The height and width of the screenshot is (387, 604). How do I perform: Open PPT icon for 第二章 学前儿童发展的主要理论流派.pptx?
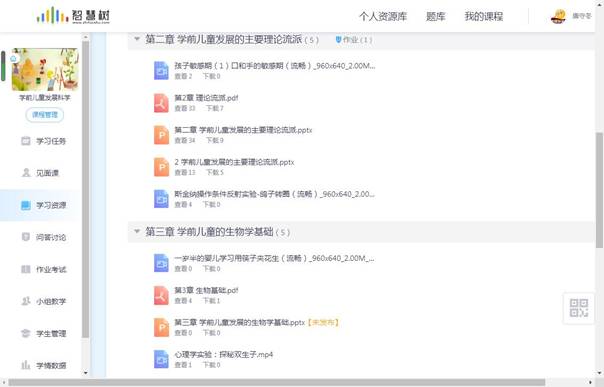click(161, 135)
